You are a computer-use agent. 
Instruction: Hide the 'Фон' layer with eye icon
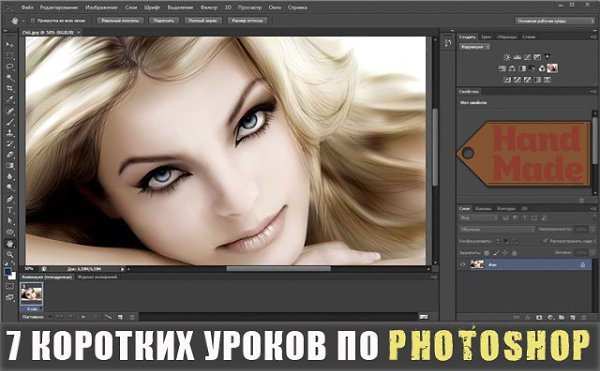pos(463,264)
